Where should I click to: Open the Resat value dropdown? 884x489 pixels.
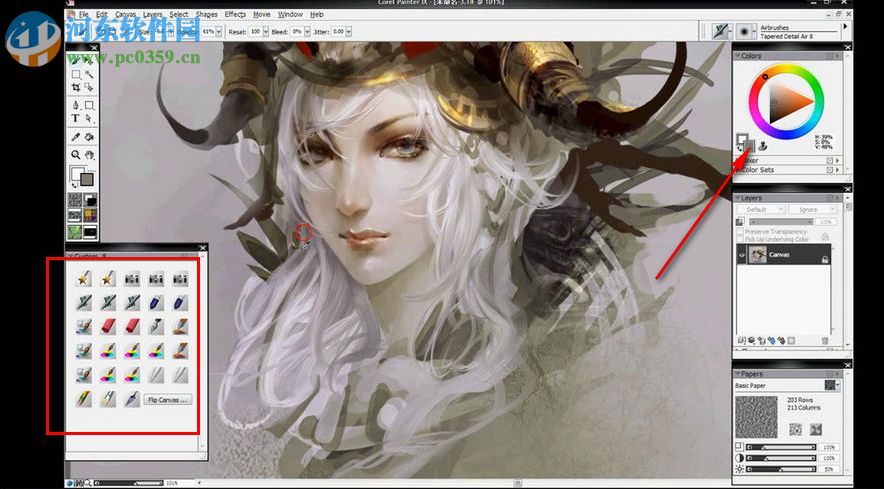coord(266,32)
